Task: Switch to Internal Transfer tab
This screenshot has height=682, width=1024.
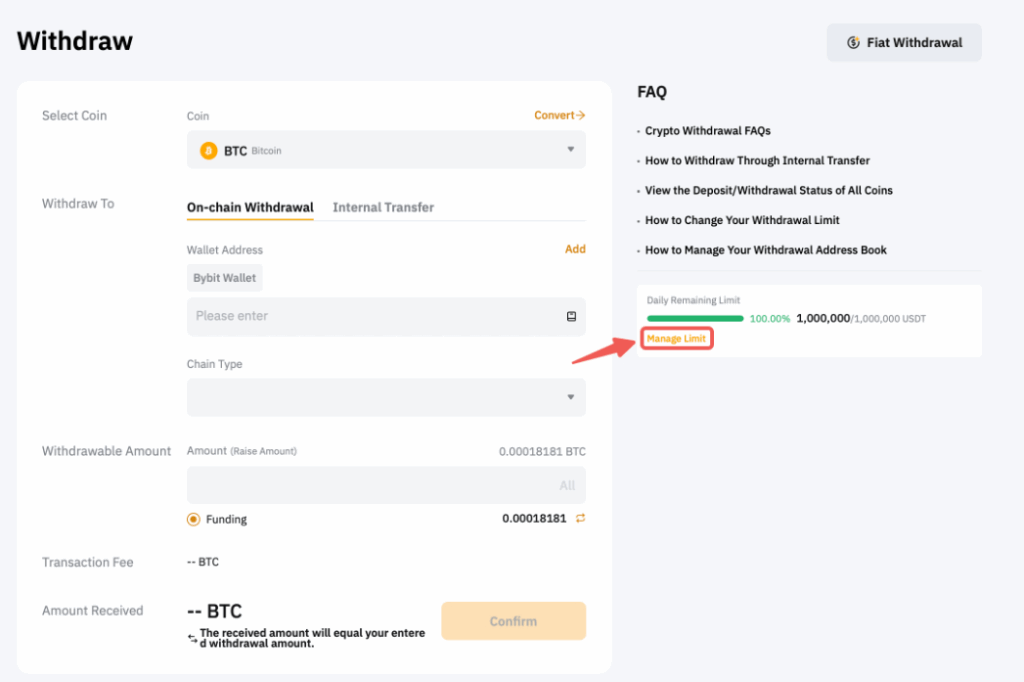Action: (383, 207)
